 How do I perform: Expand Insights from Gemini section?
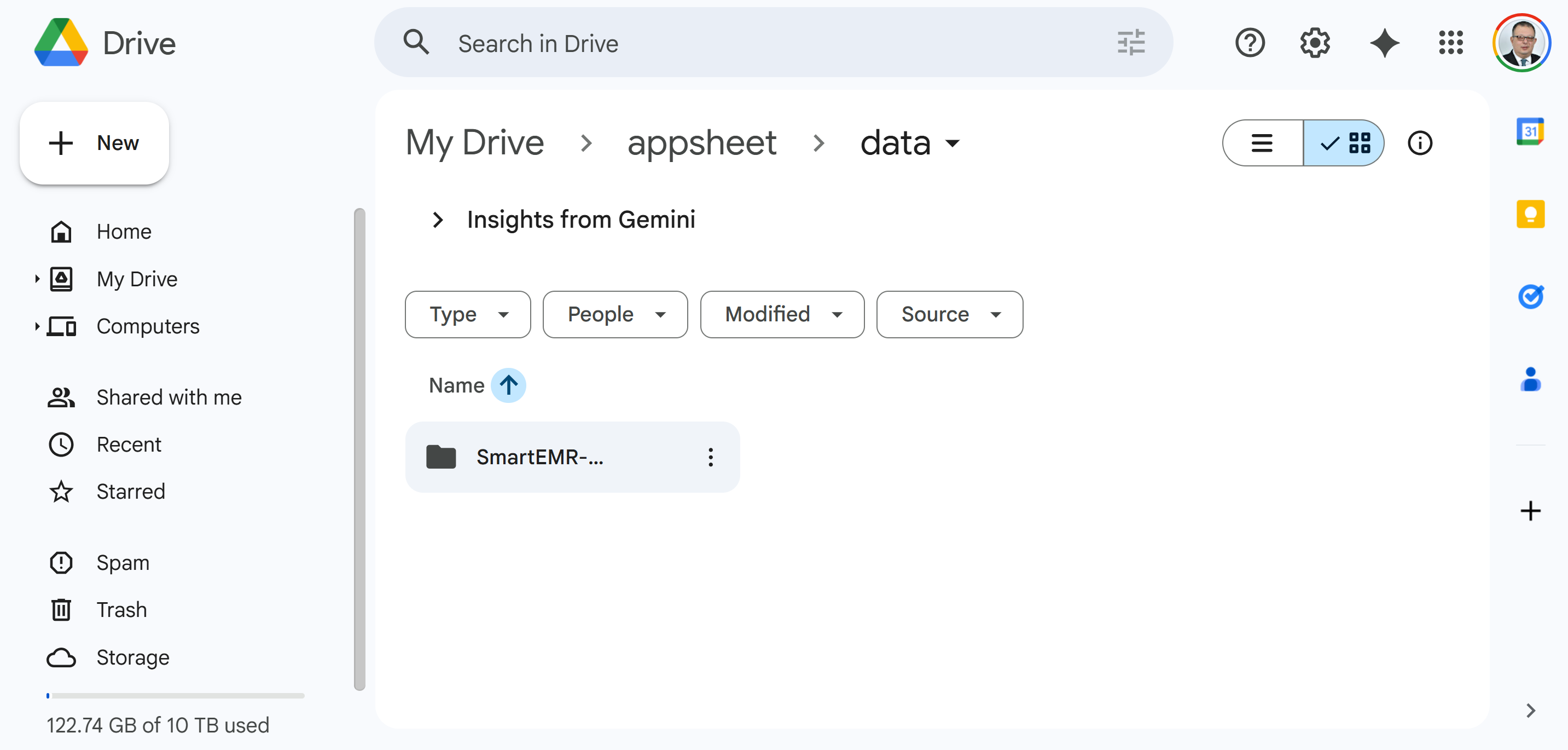coord(438,220)
